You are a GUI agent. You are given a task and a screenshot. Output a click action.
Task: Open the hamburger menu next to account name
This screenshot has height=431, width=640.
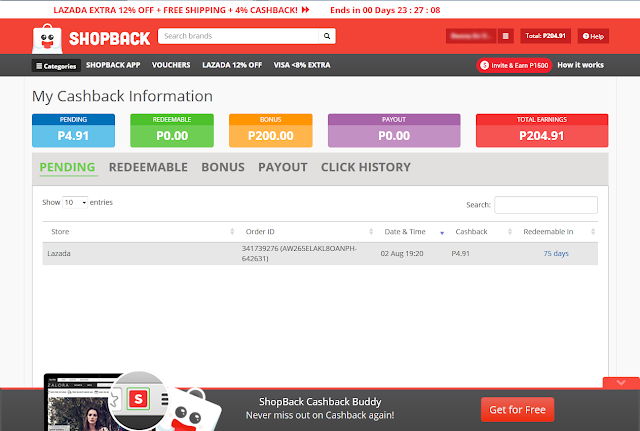click(x=505, y=36)
